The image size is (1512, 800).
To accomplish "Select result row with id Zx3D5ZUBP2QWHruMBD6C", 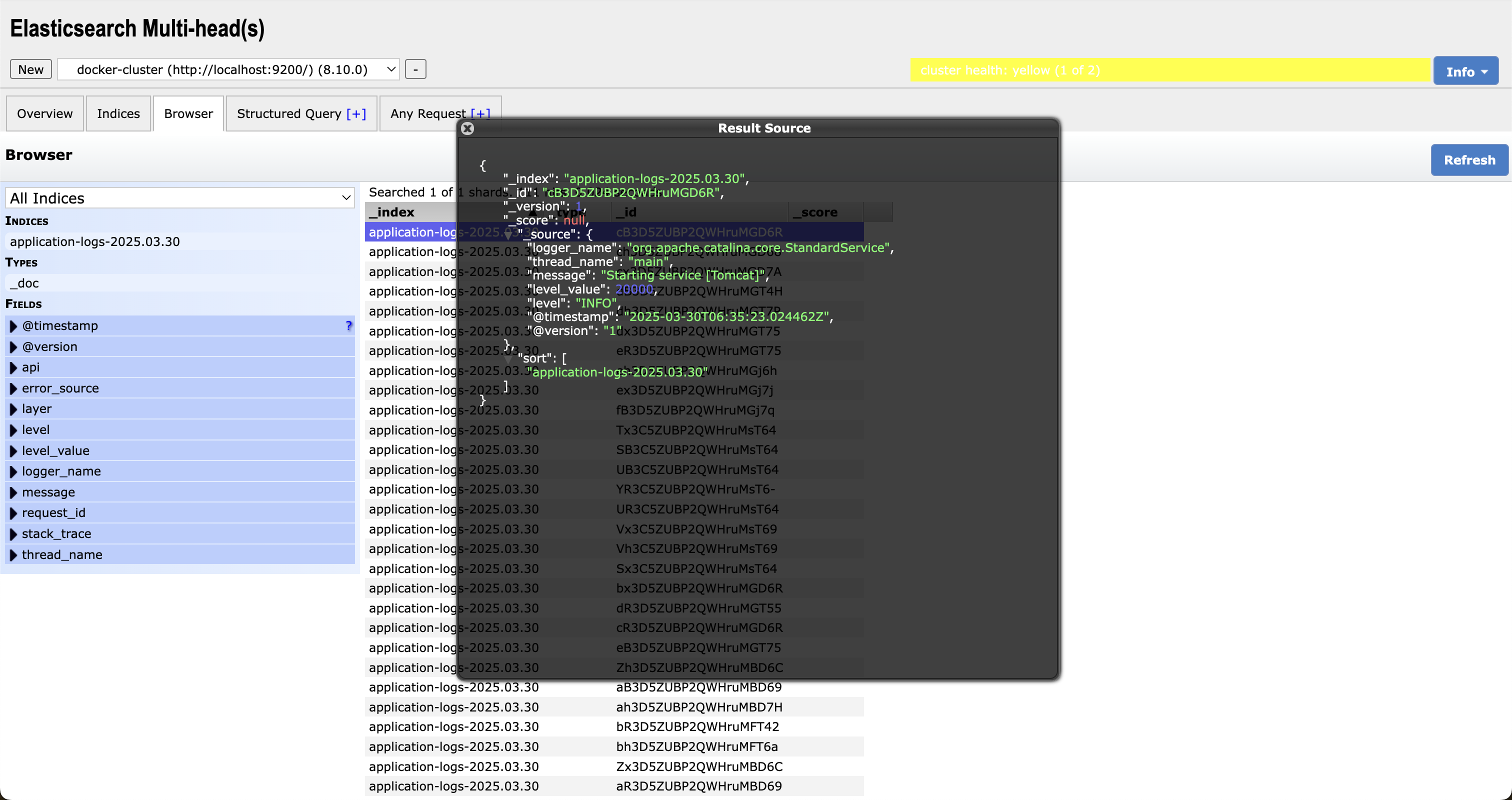I will (x=614, y=766).
